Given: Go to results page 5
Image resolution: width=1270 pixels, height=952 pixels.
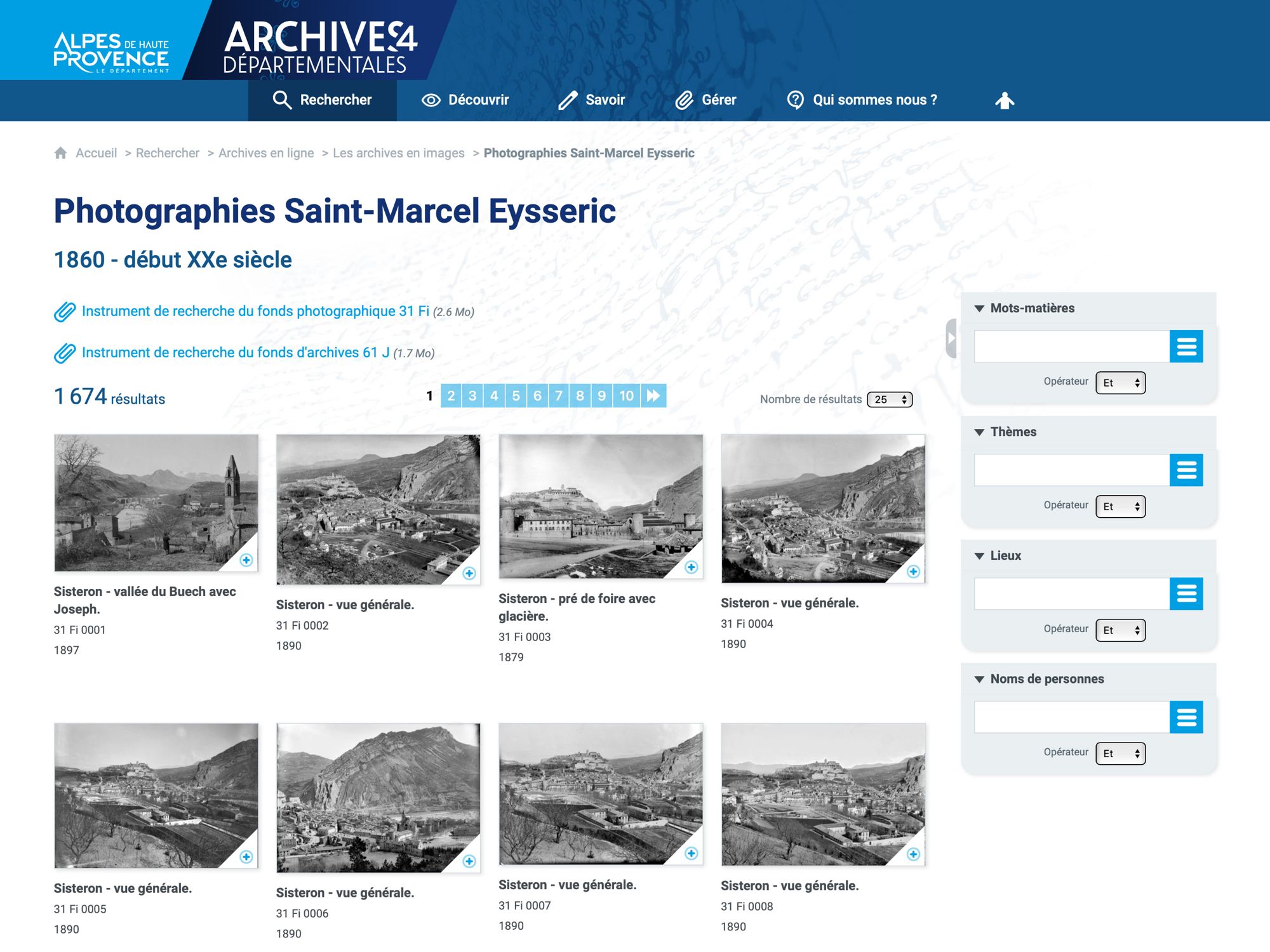Looking at the screenshot, I should (516, 396).
